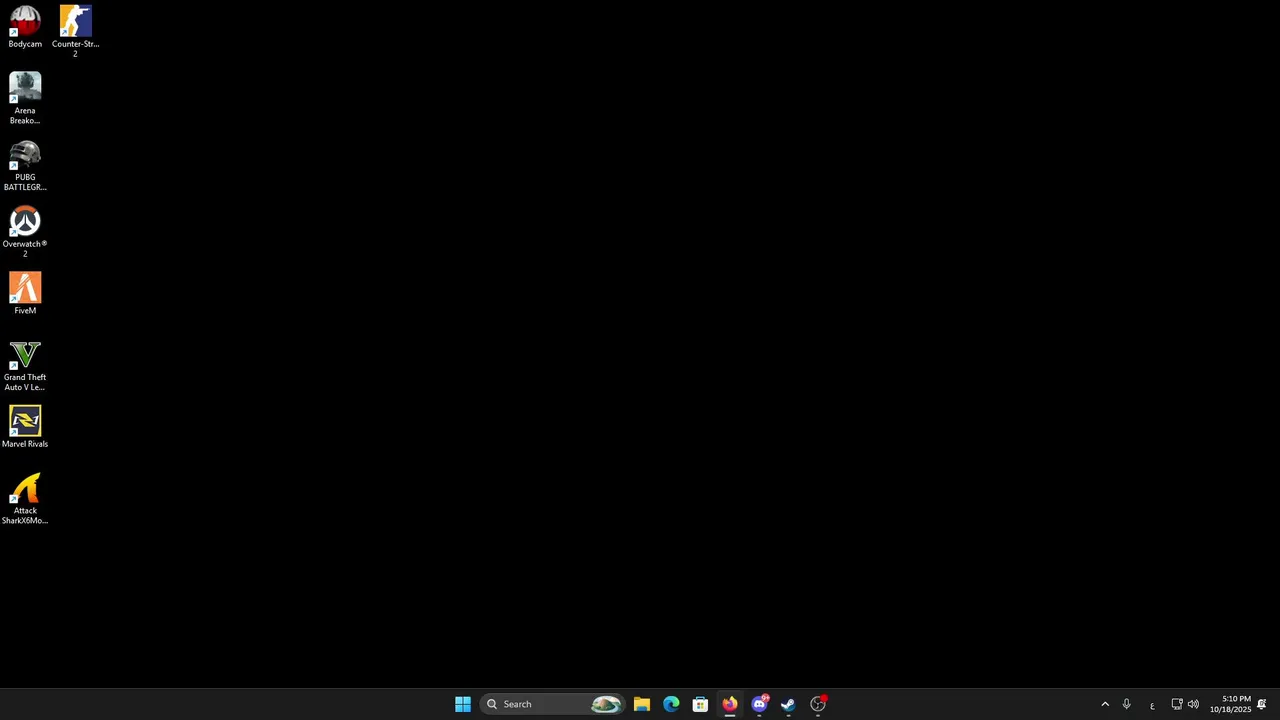This screenshot has height=720, width=1280.
Task: Select the FiveM desktop shortcut
Action: [25, 294]
